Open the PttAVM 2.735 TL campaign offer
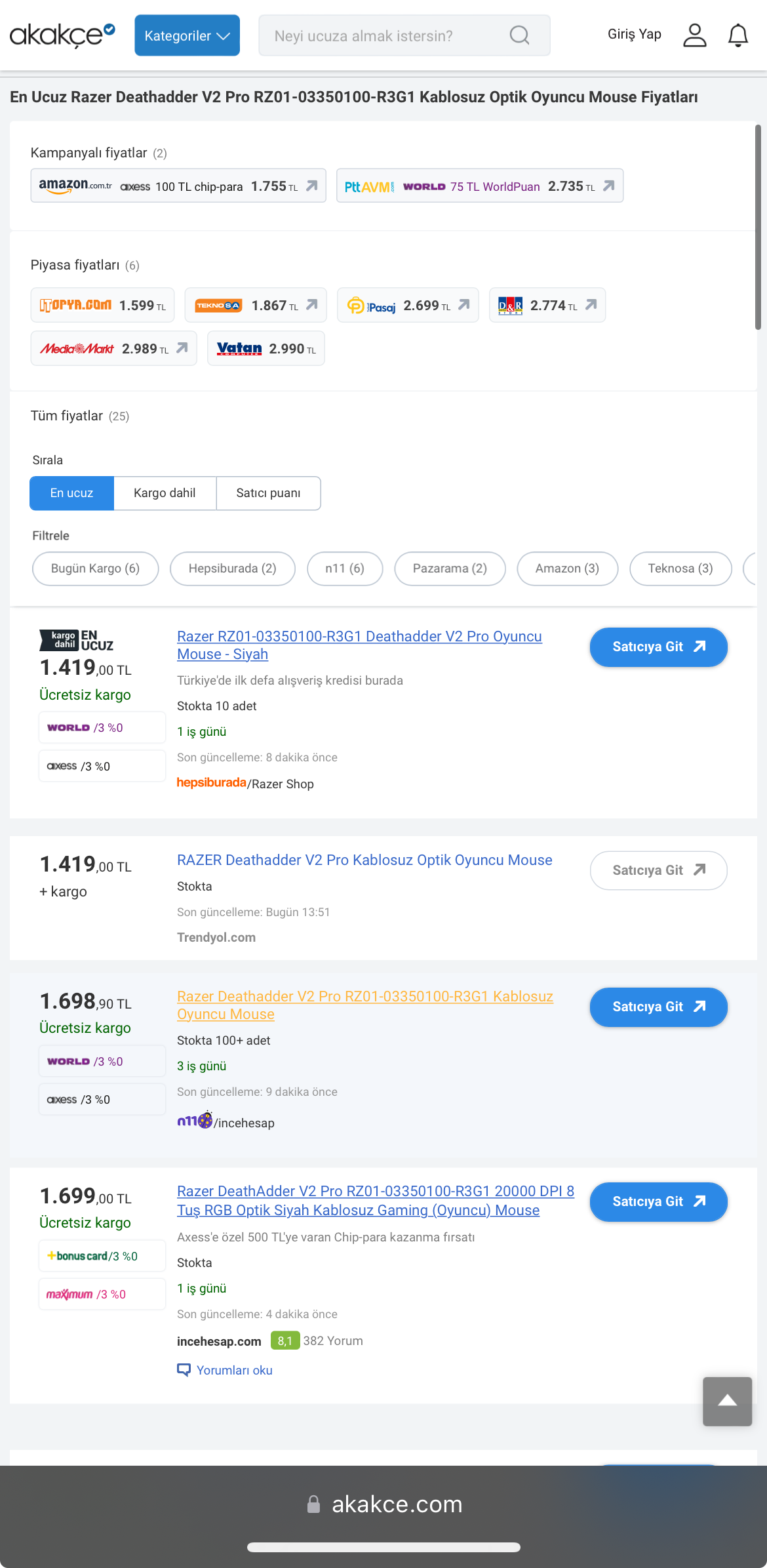 (480, 186)
